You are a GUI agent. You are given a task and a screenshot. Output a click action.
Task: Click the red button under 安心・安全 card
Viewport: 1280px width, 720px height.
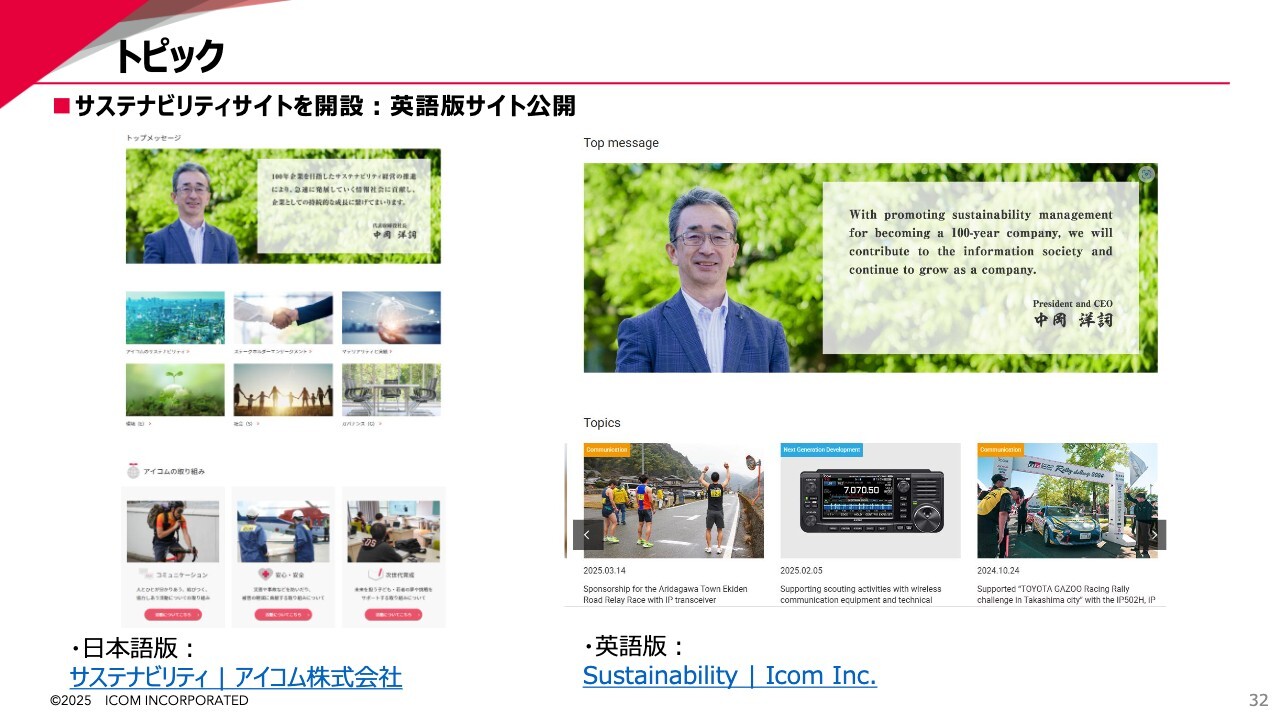[x=283, y=615]
